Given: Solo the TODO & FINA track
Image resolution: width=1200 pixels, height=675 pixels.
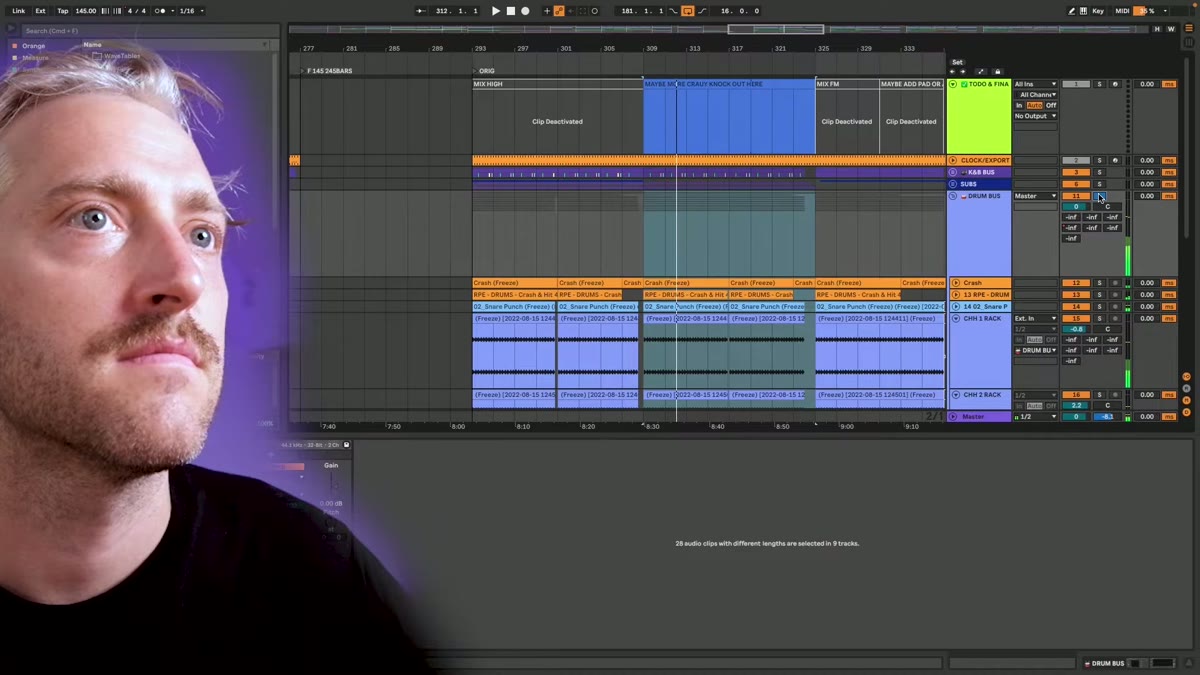Looking at the screenshot, I should pyautogui.click(x=1099, y=84).
